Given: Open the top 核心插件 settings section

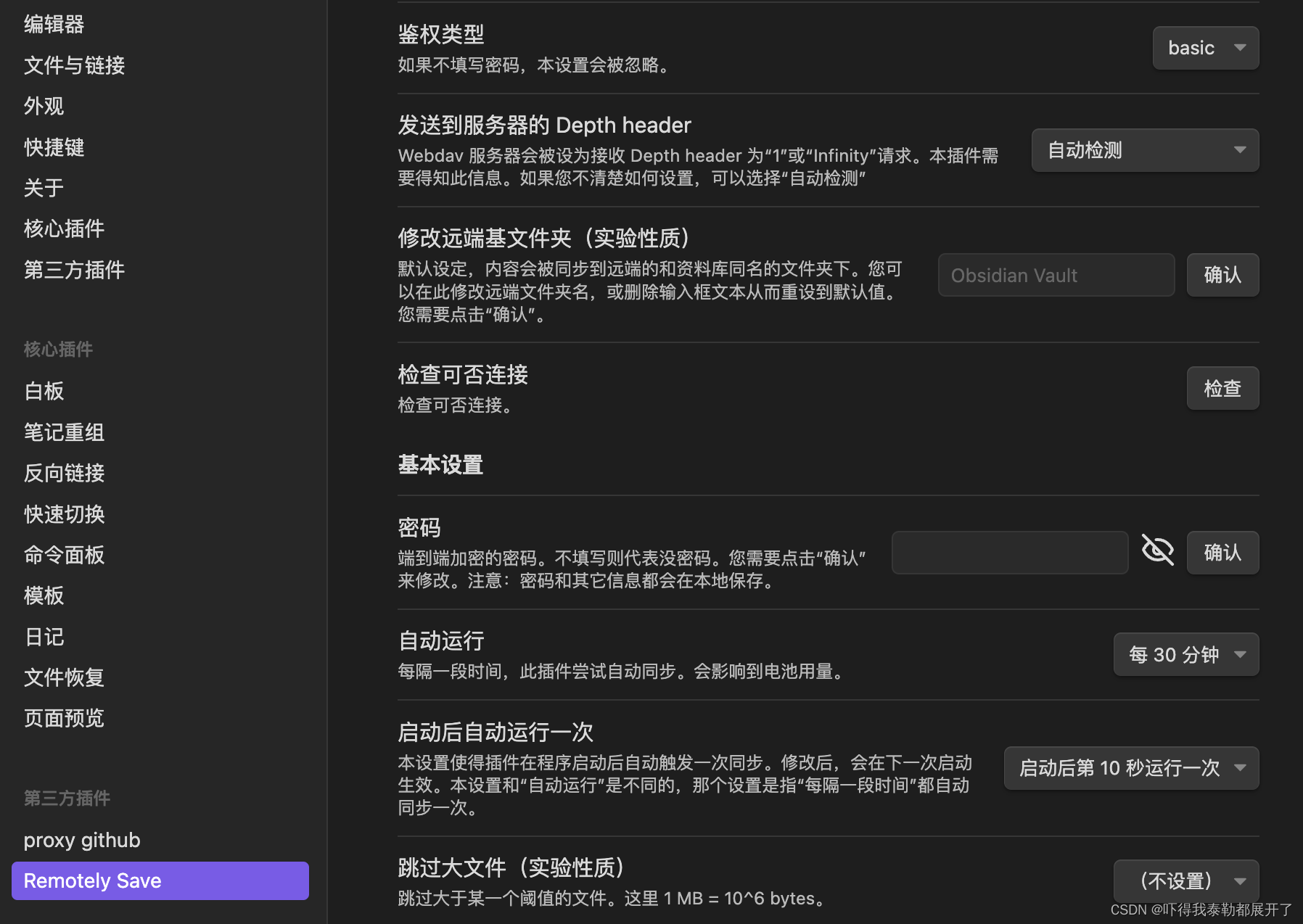Looking at the screenshot, I should coord(64,228).
